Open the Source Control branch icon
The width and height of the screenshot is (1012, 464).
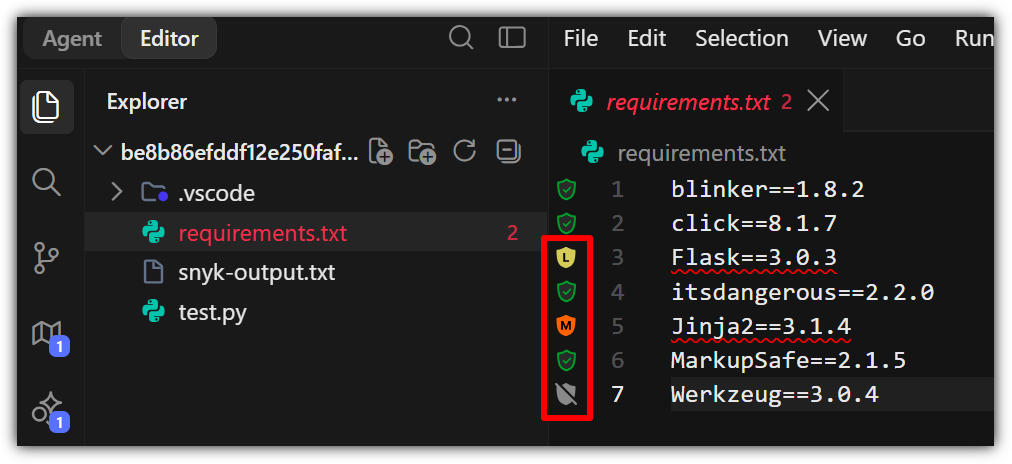tap(46, 258)
